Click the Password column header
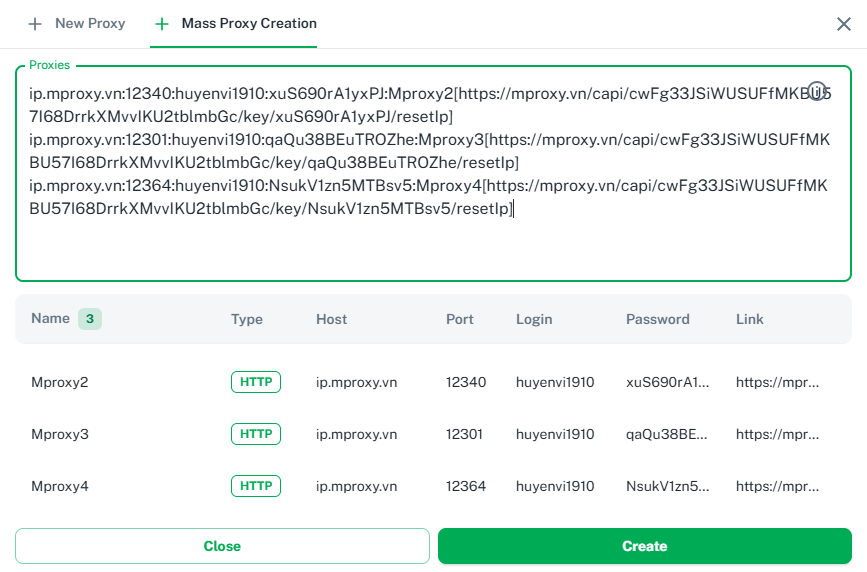Image resolution: width=867 pixels, height=572 pixels. point(657,320)
